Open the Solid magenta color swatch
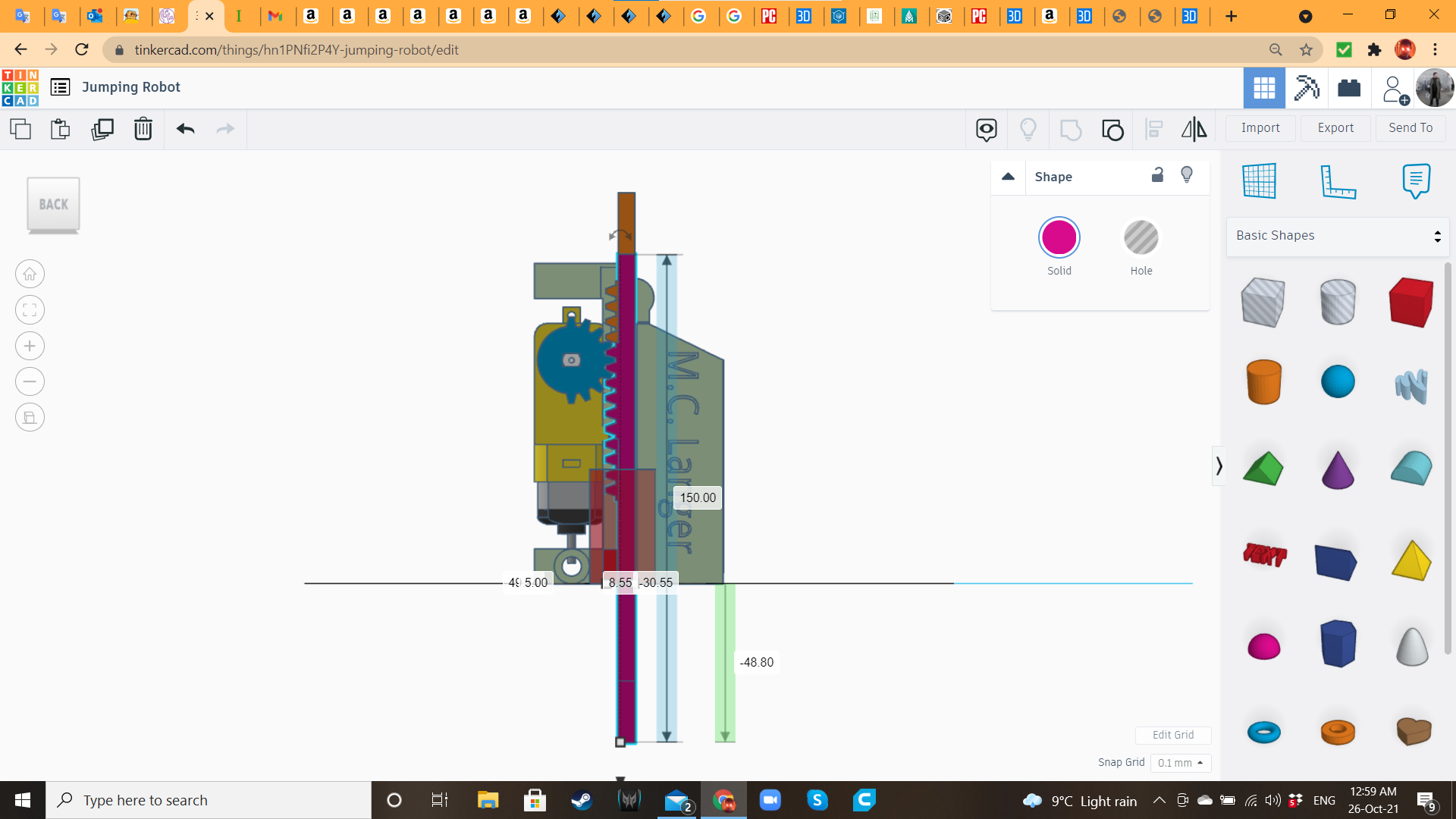Image resolution: width=1456 pixels, height=819 pixels. tap(1059, 238)
